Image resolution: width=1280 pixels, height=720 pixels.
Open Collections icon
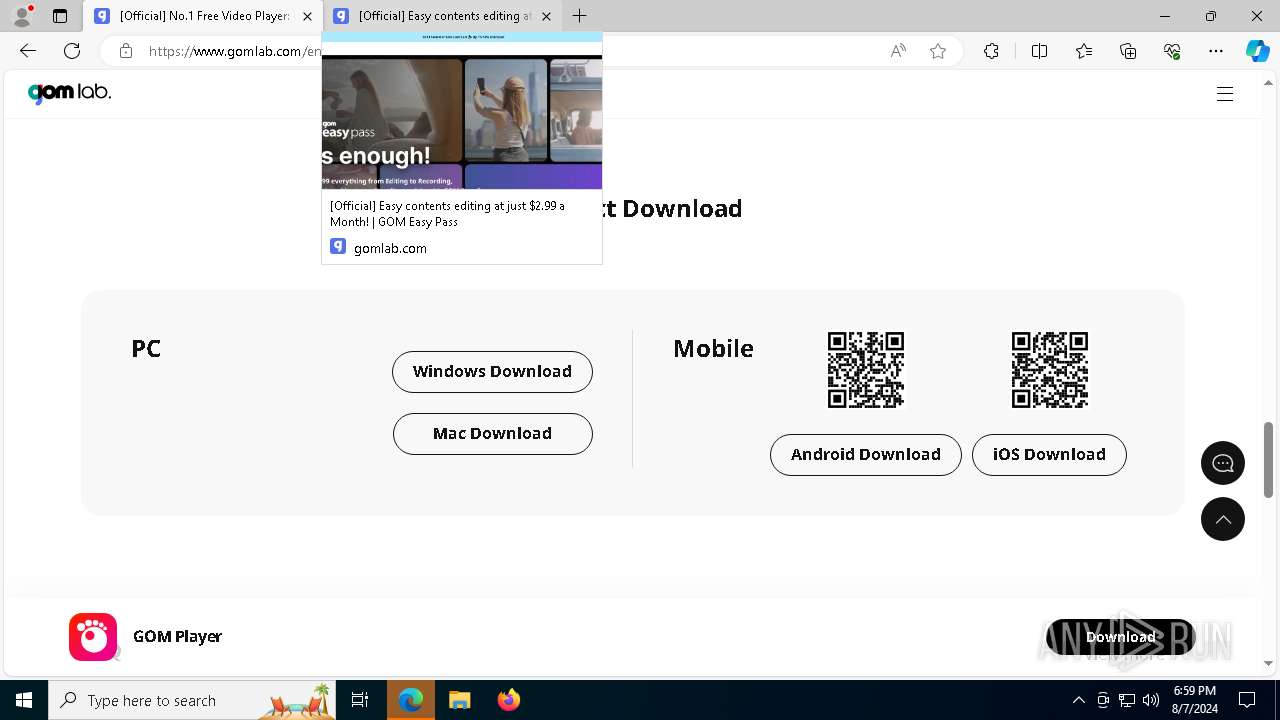[1128, 51]
